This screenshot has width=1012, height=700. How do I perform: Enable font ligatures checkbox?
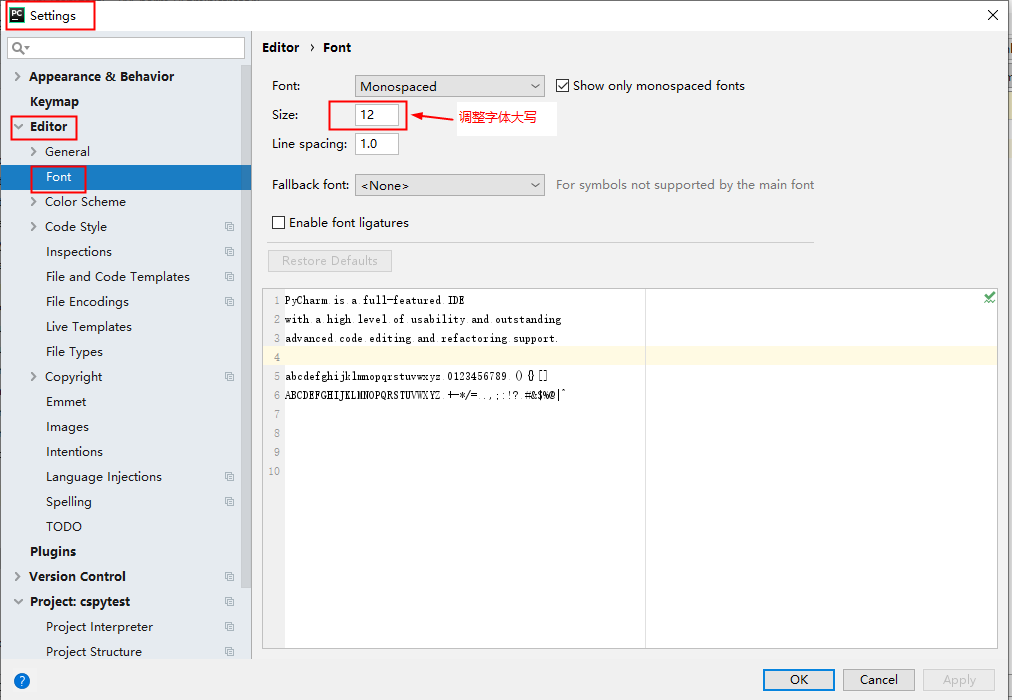tap(278, 223)
